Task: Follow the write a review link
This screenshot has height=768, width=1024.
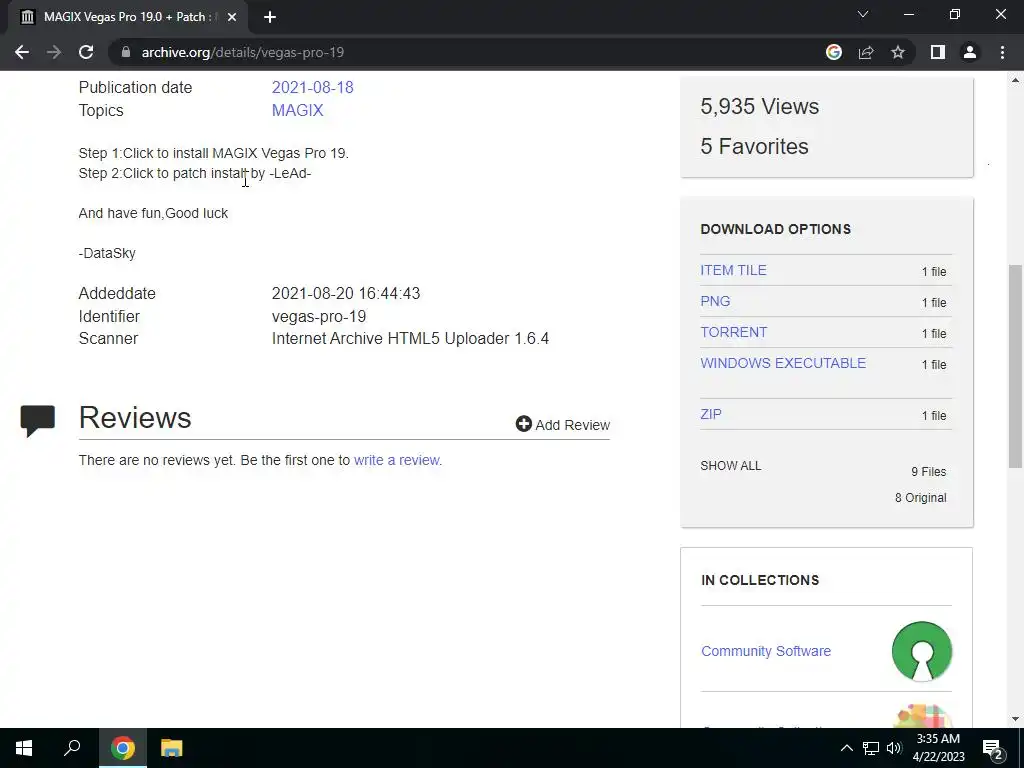Action: (x=398, y=460)
